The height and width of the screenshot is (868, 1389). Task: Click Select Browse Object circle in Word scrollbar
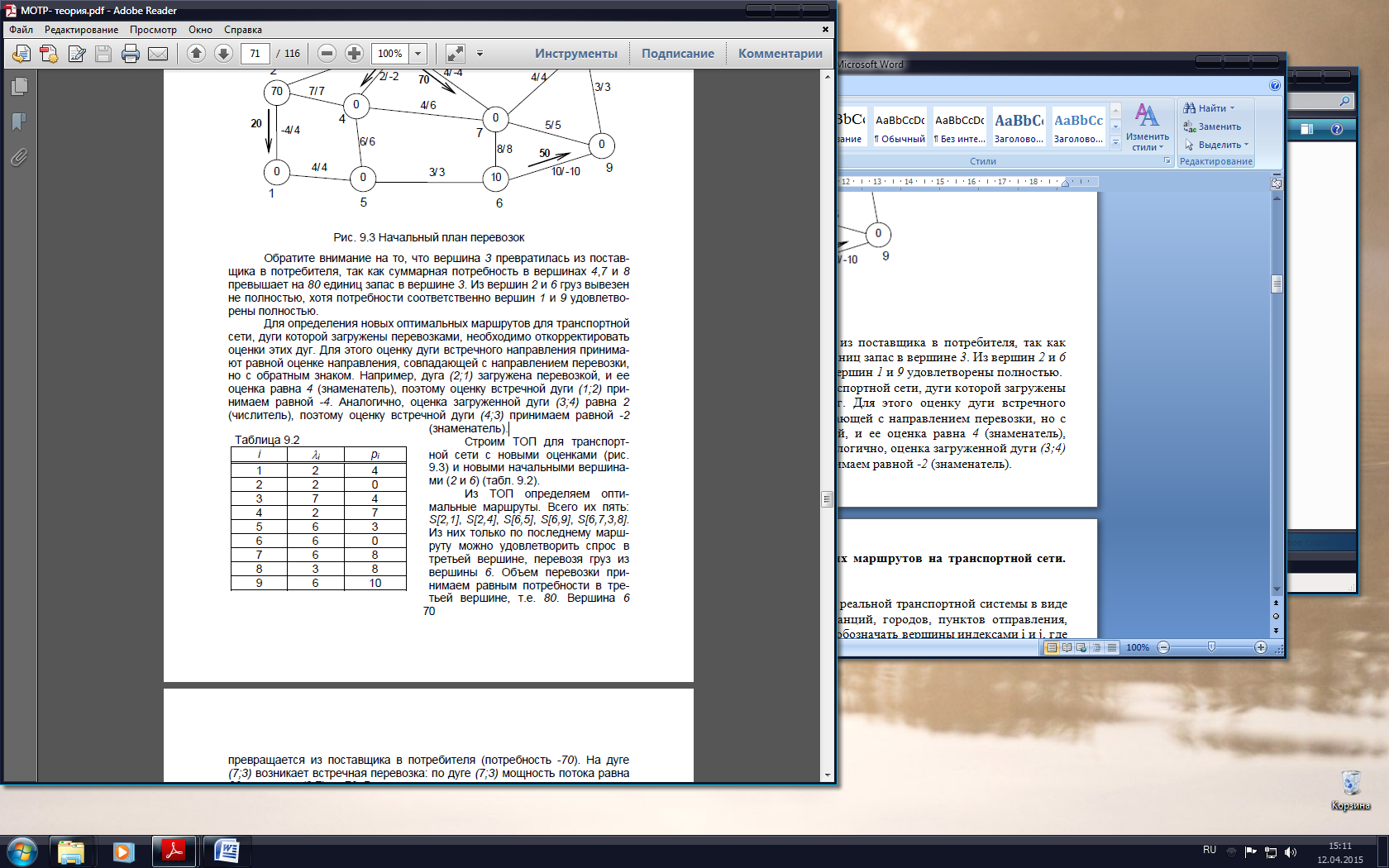[1277, 617]
